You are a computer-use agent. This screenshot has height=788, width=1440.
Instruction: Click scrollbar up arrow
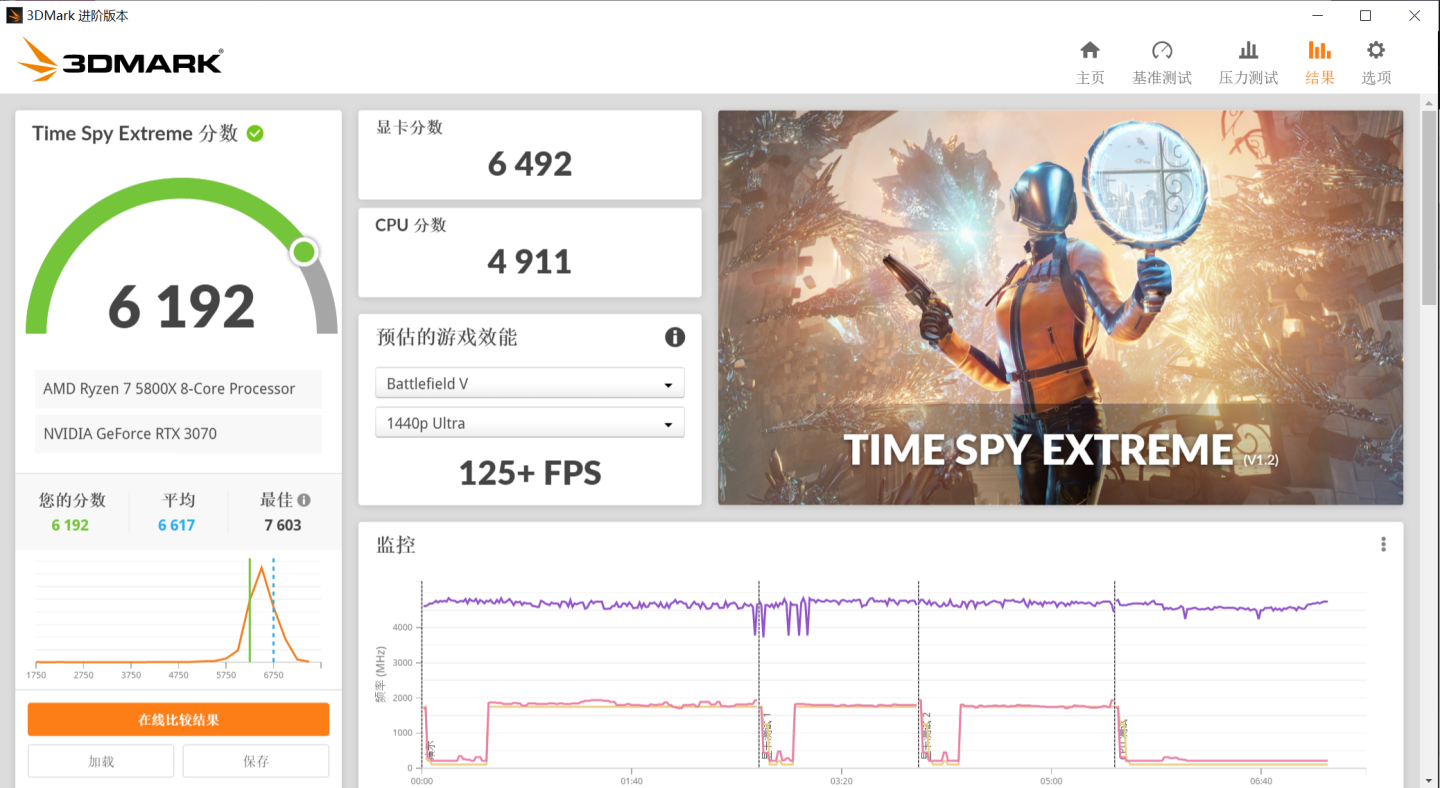[1430, 102]
